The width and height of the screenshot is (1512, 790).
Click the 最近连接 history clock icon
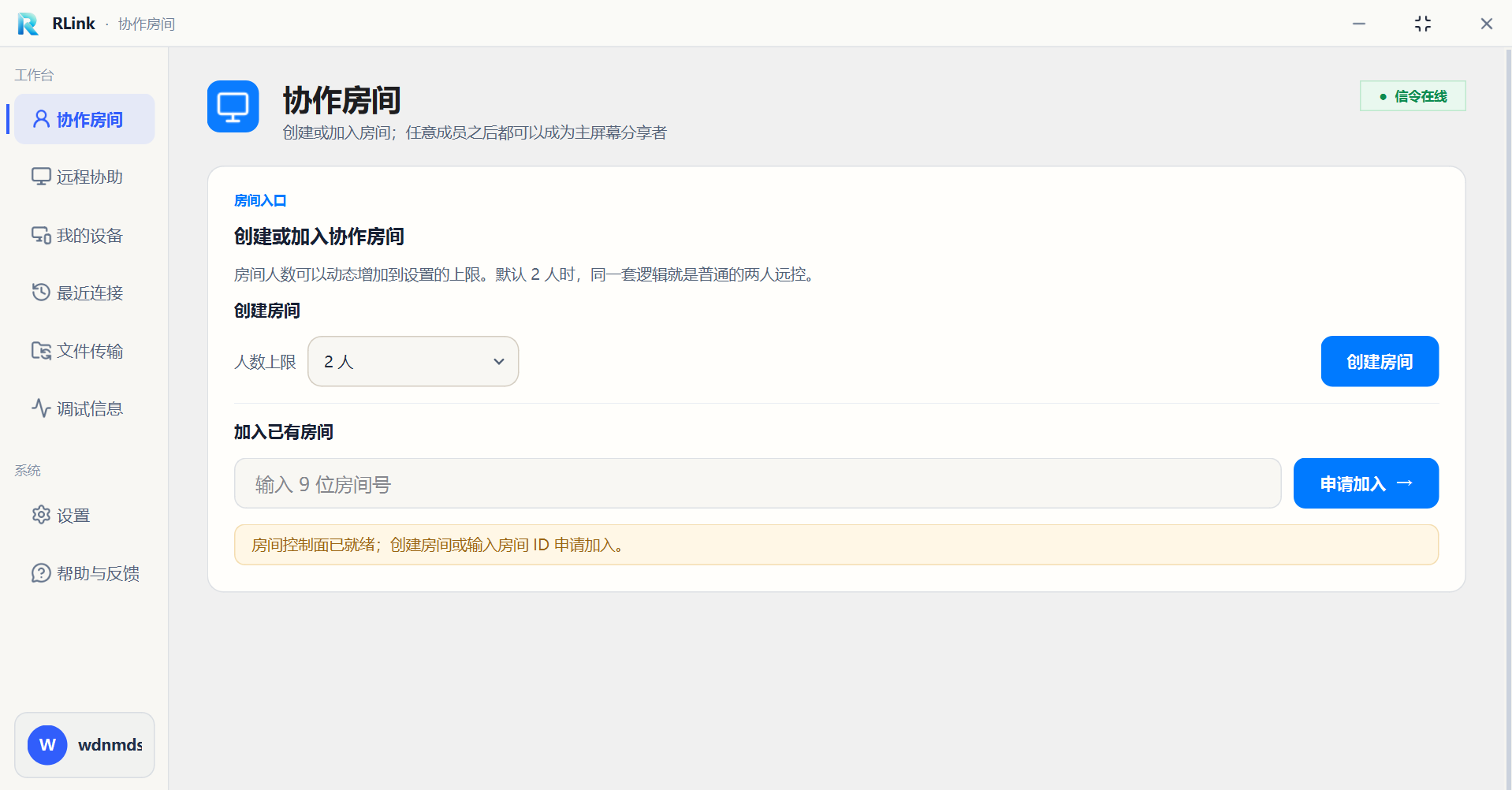[41, 293]
